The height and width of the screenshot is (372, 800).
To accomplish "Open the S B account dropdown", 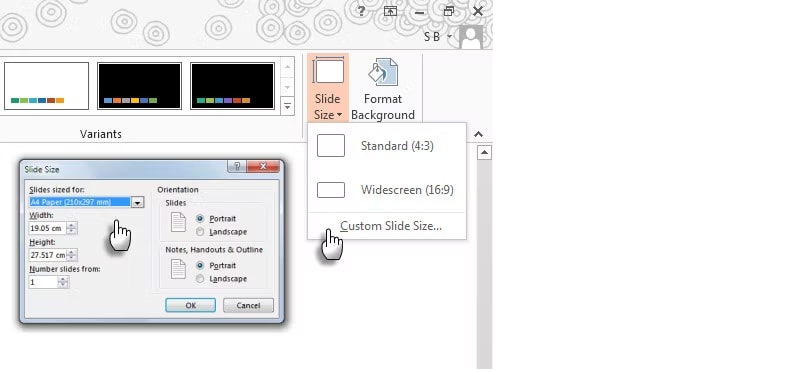I will pyautogui.click(x=438, y=37).
